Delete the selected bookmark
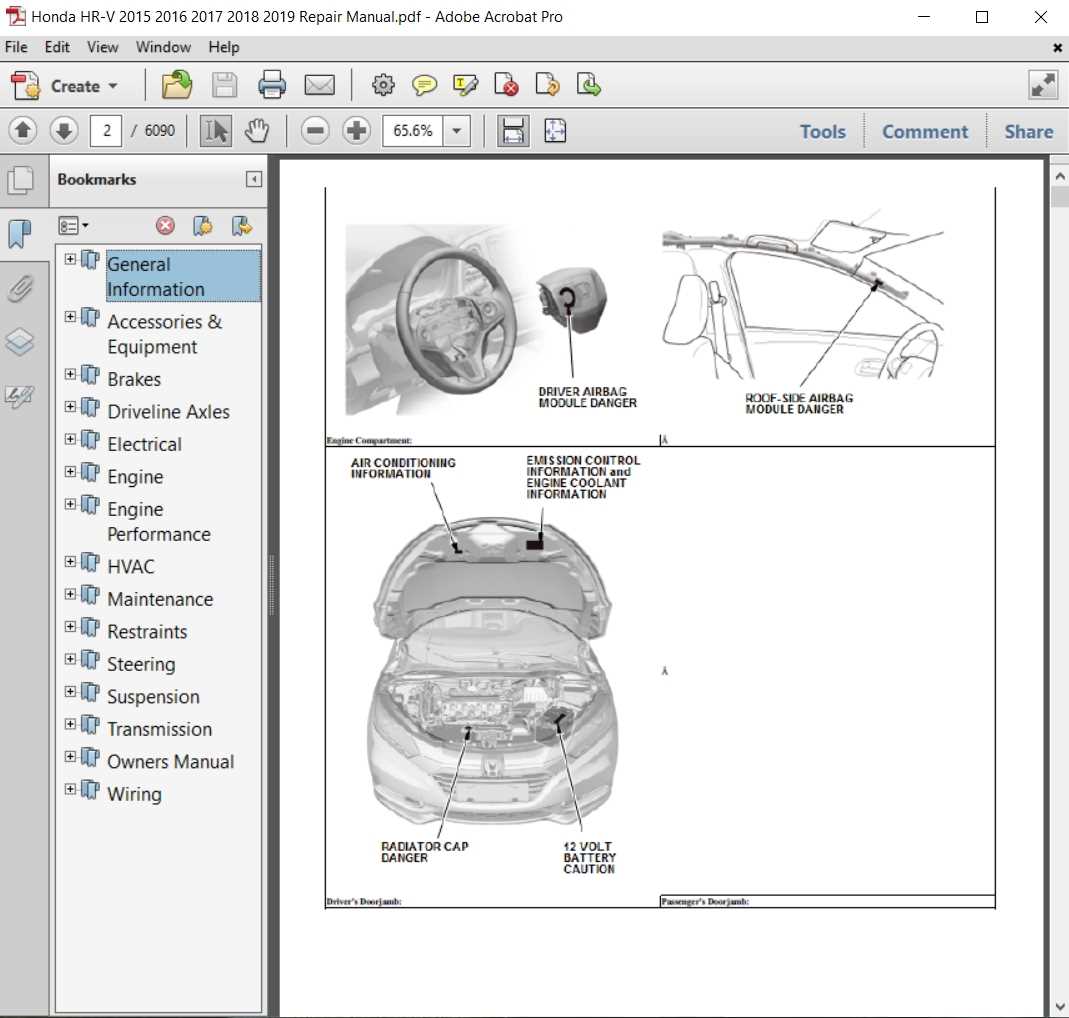 click(165, 226)
